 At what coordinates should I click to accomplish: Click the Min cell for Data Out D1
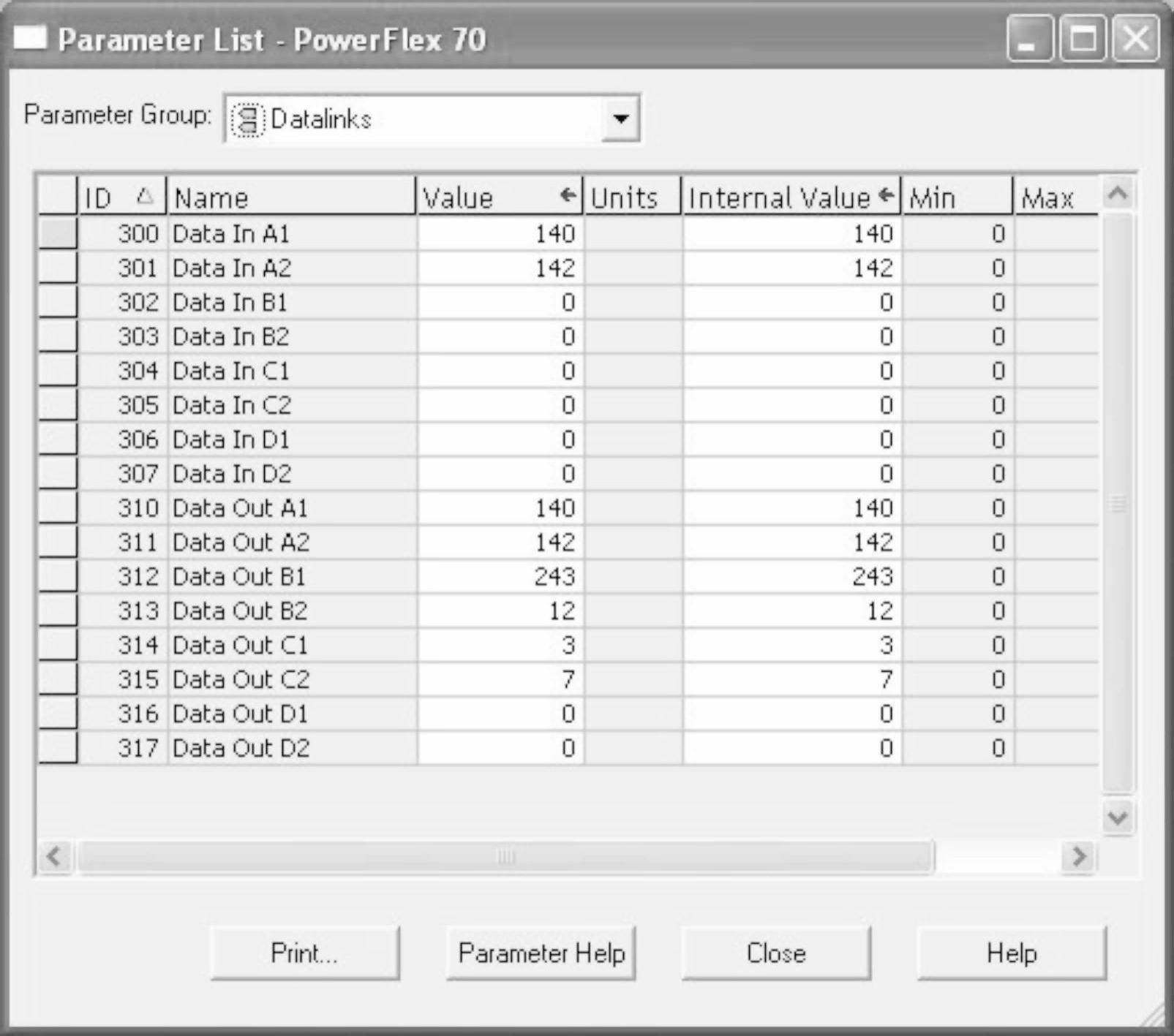[958, 714]
